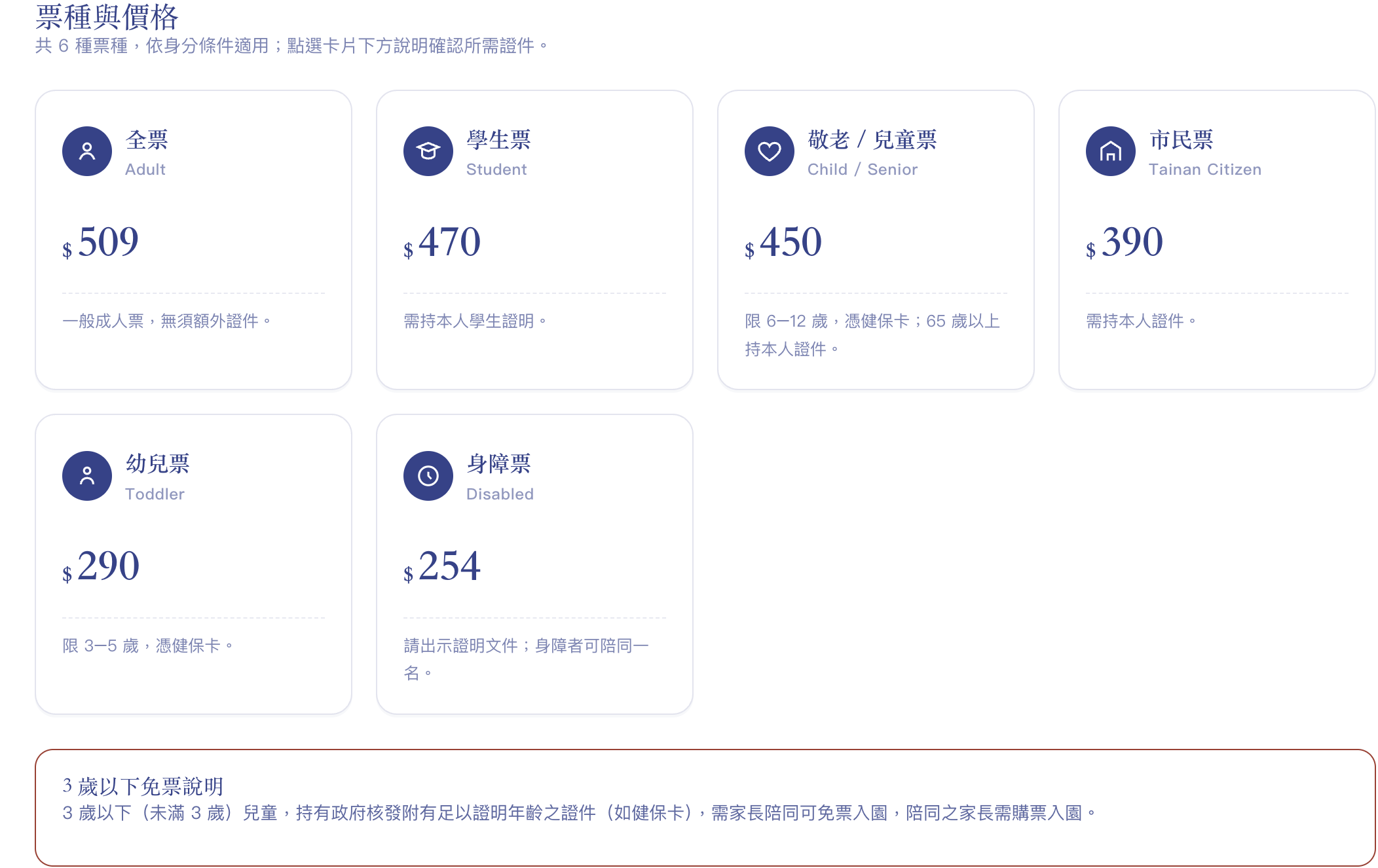1378x868 pixels.
Task: Click the clock icon for 身障票
Action: pos(428,476)
